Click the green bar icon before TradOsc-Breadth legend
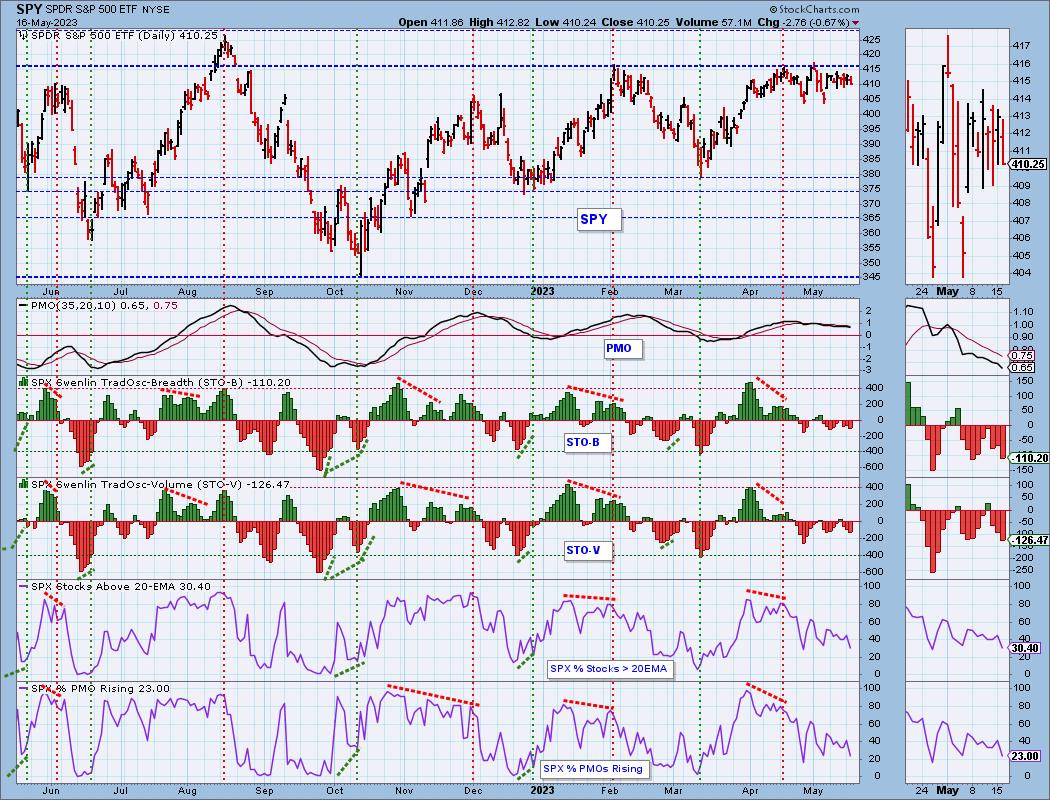1050x800 pixels. click(x=24, y=382)
